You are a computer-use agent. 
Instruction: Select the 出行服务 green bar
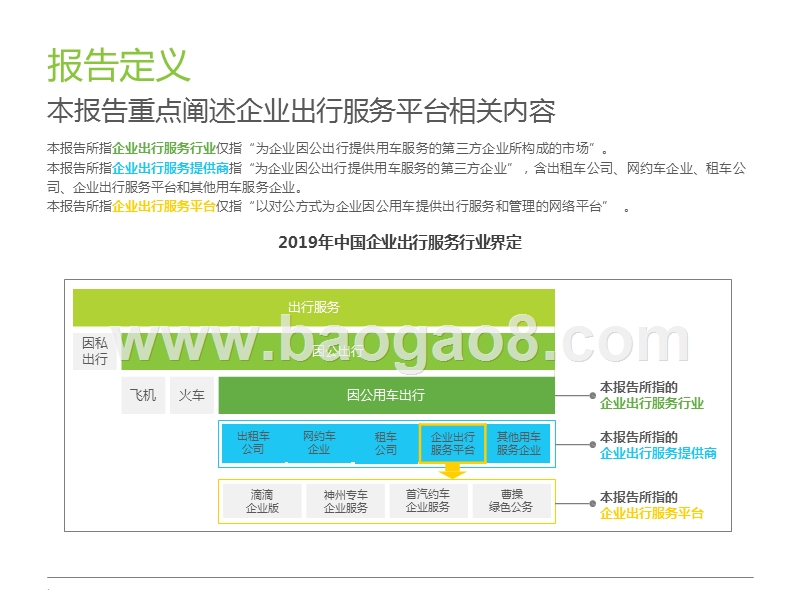coord(314,307)
